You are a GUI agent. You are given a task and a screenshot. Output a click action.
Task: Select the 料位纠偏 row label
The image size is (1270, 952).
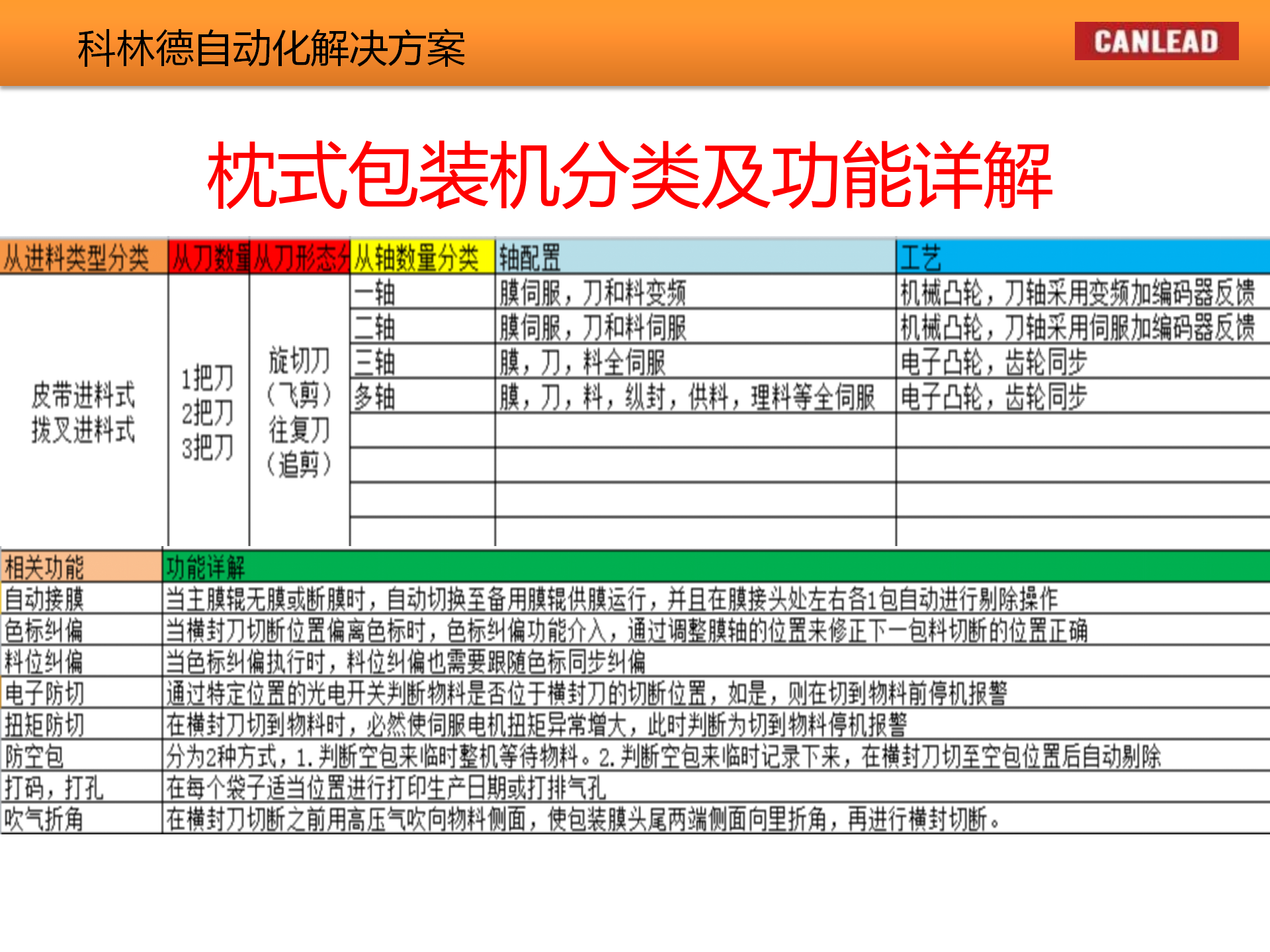(x=81, y=661)
